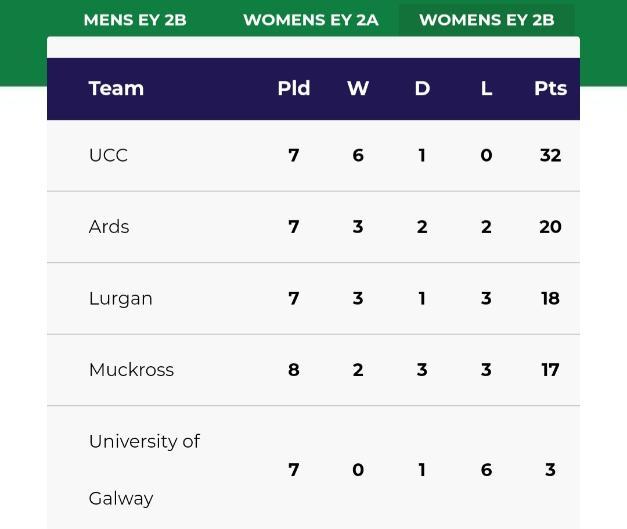627x529 pixels.
Task: Click the D column header
Action: click(x=422, y=88)
